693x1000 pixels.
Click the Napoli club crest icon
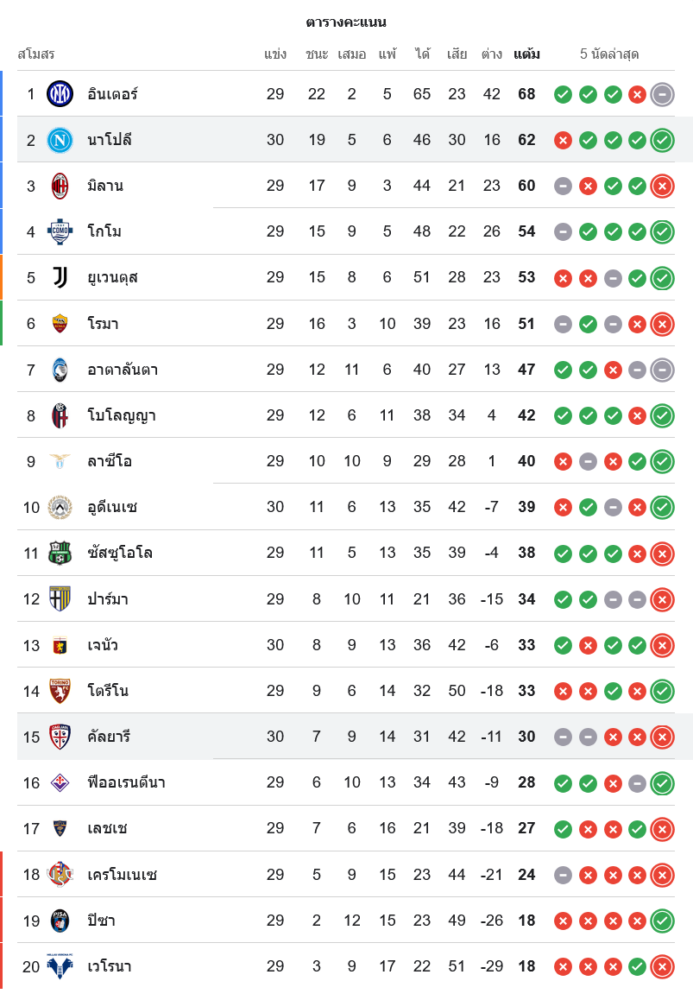(x=60, y=140)
